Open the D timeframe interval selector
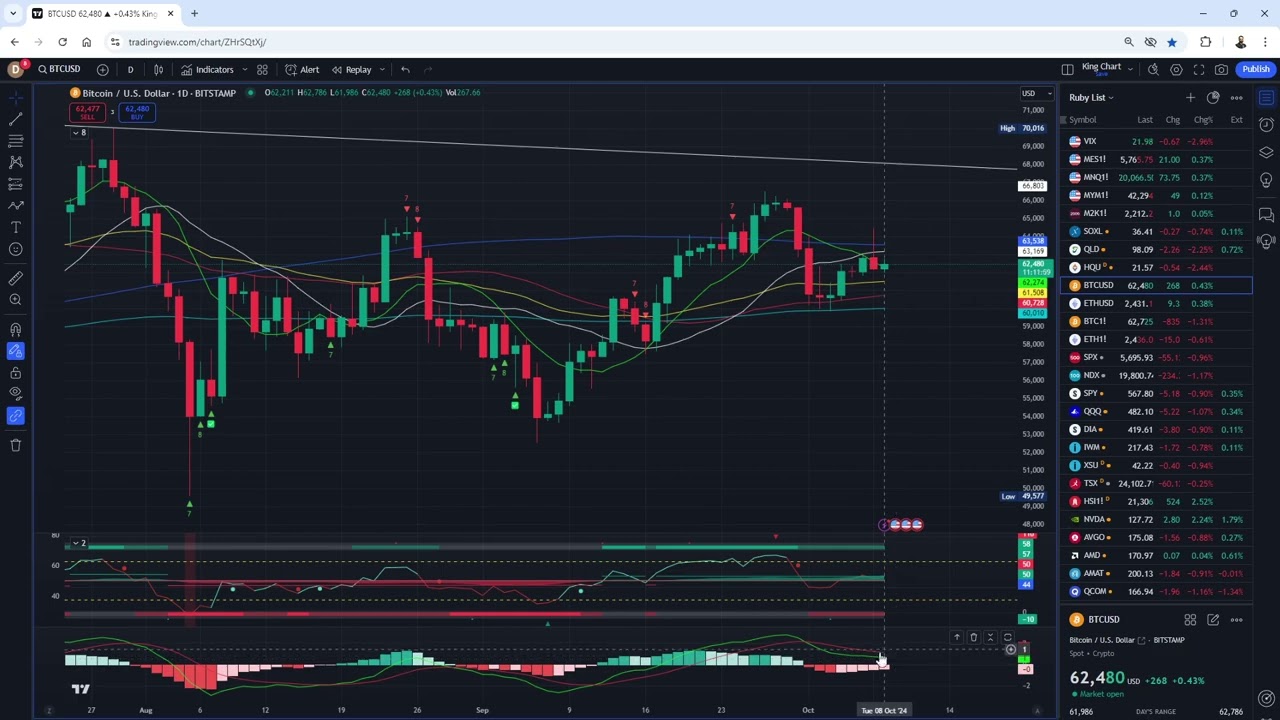This screenshot has height=720, width=1280. tap(130, 69)
